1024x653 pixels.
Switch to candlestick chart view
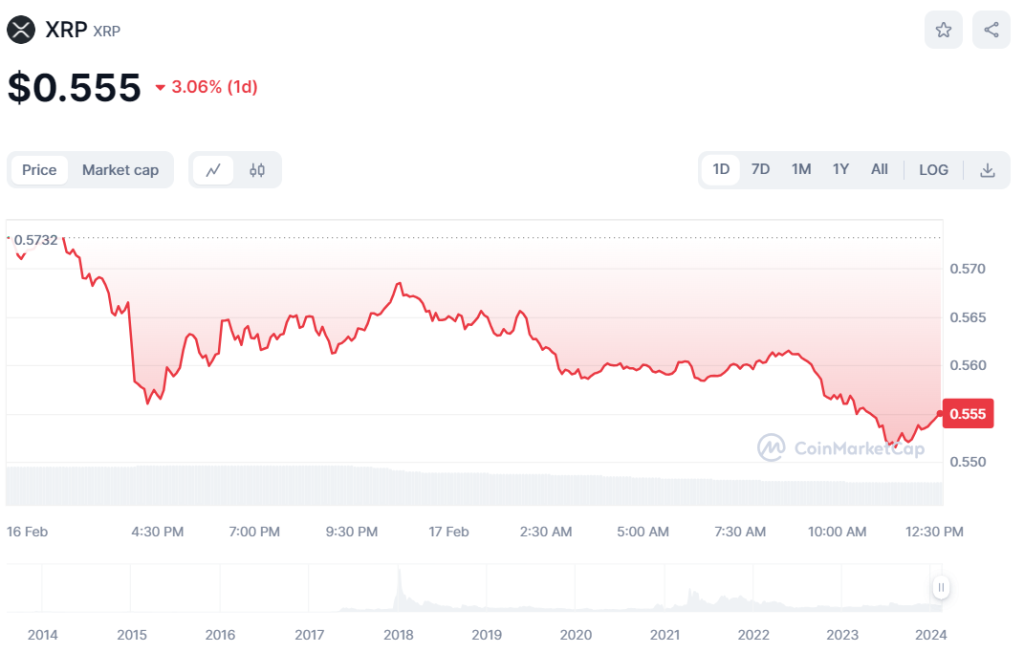(257, 170)
